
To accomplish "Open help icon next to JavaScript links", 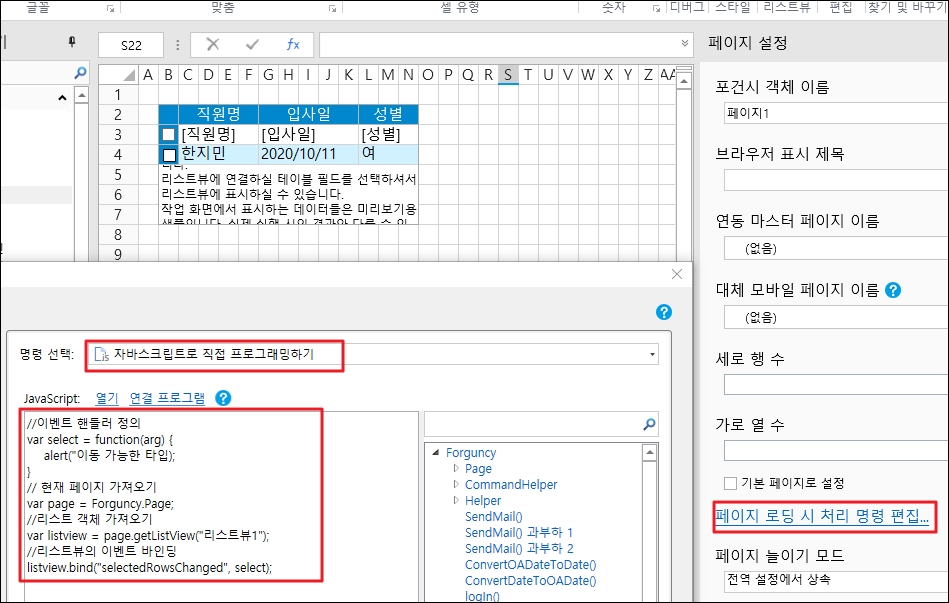I will click(223, 398).
